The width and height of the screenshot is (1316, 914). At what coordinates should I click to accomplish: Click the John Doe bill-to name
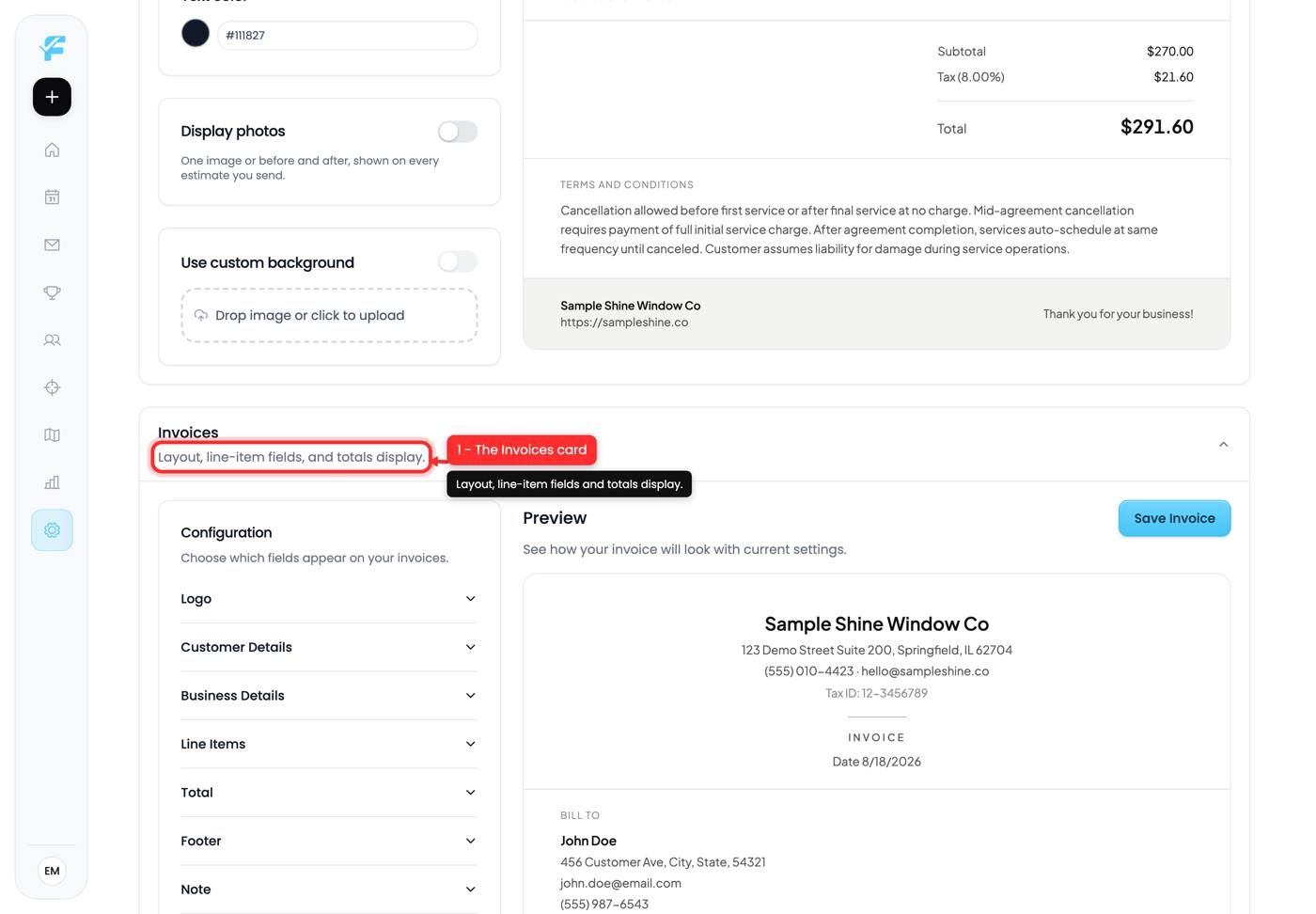point(588,841)
